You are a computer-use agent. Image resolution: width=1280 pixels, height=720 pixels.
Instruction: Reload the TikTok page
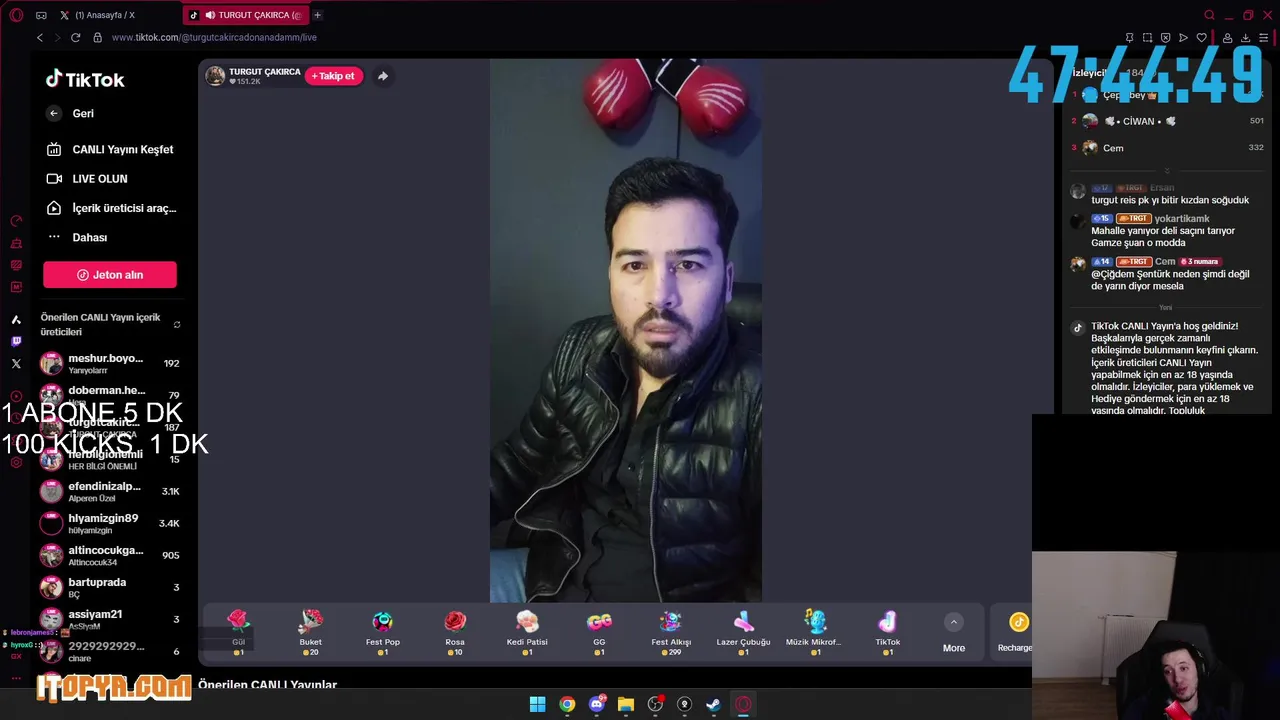coord(75,37)
